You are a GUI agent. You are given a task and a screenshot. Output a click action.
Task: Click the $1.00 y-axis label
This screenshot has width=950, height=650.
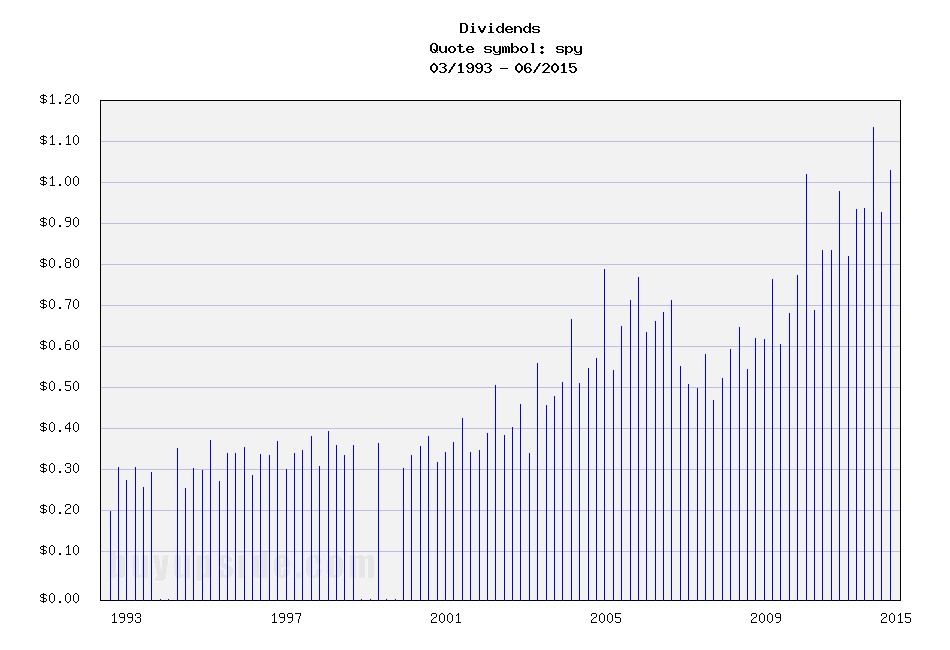click(x=59, y=182)
